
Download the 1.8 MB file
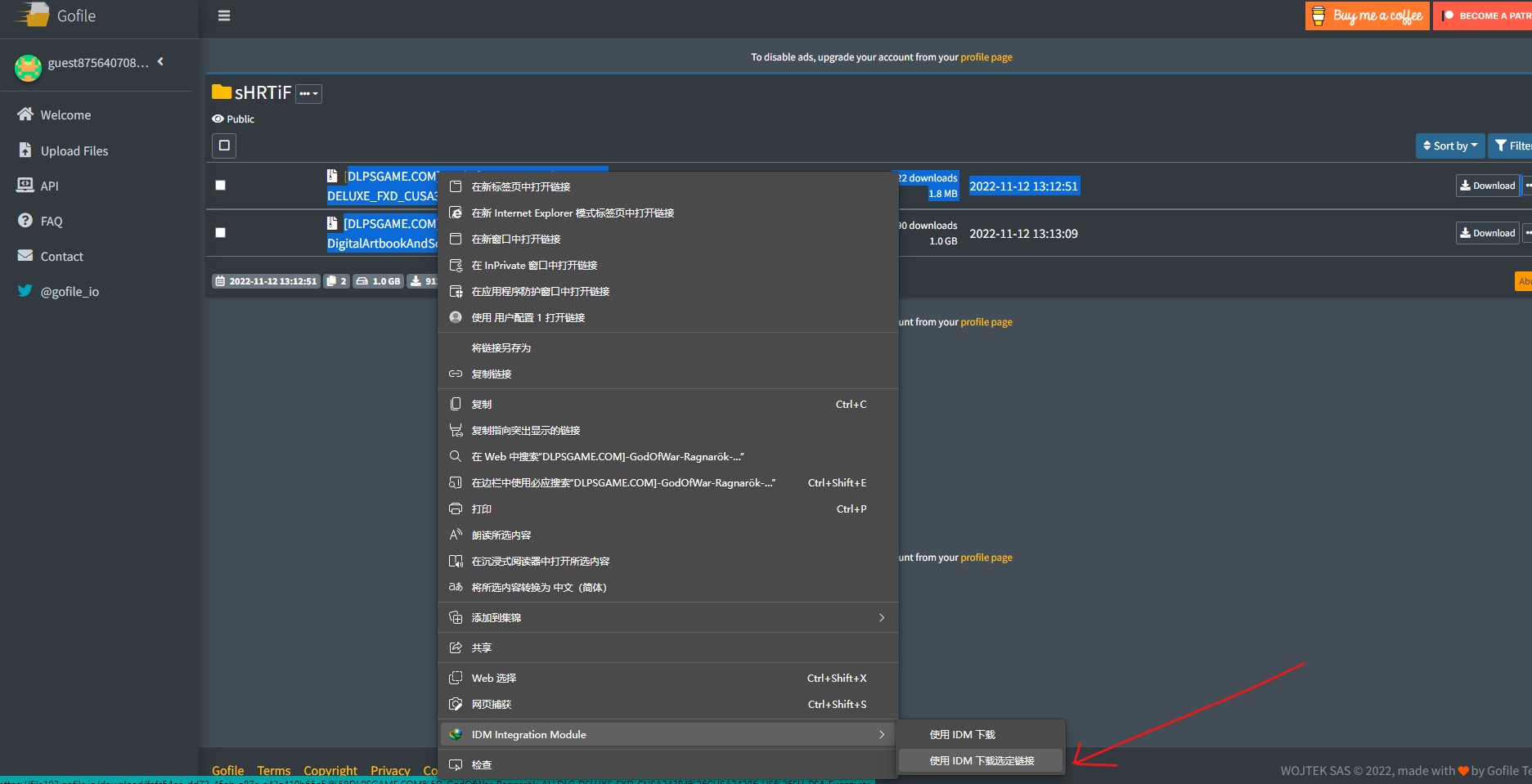1488,186
